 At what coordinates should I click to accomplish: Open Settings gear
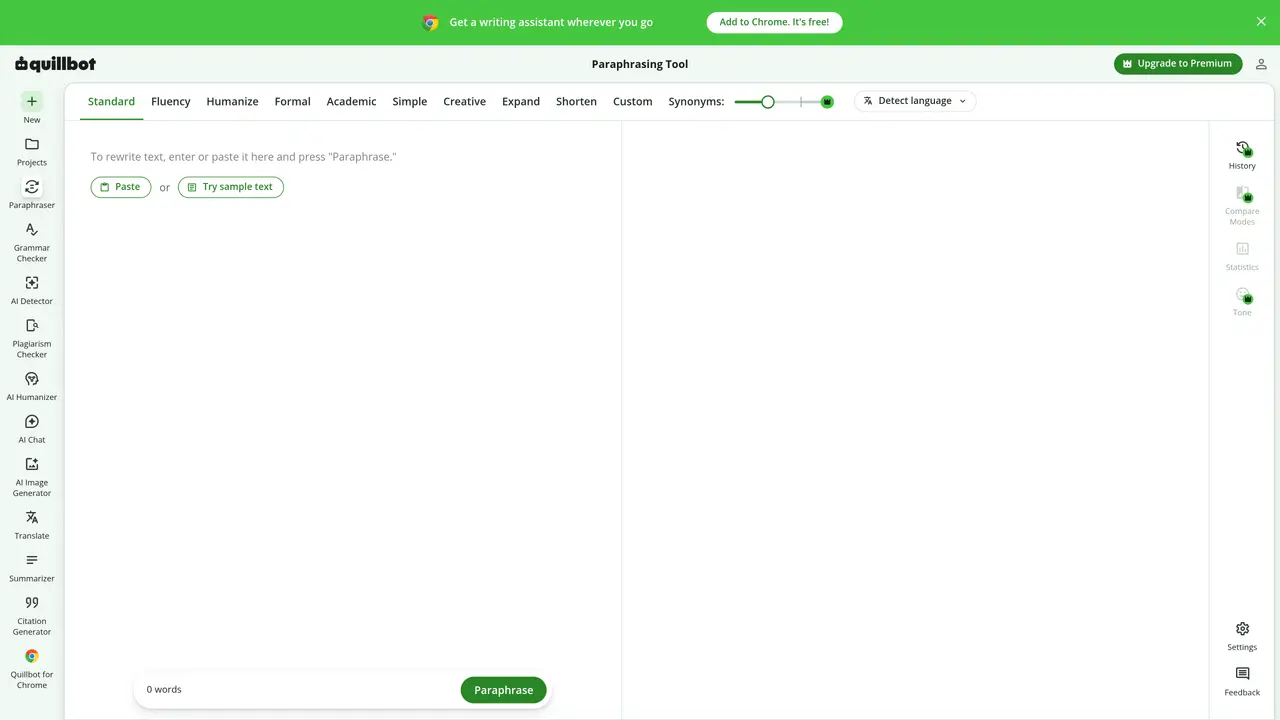pos(1242,629)
